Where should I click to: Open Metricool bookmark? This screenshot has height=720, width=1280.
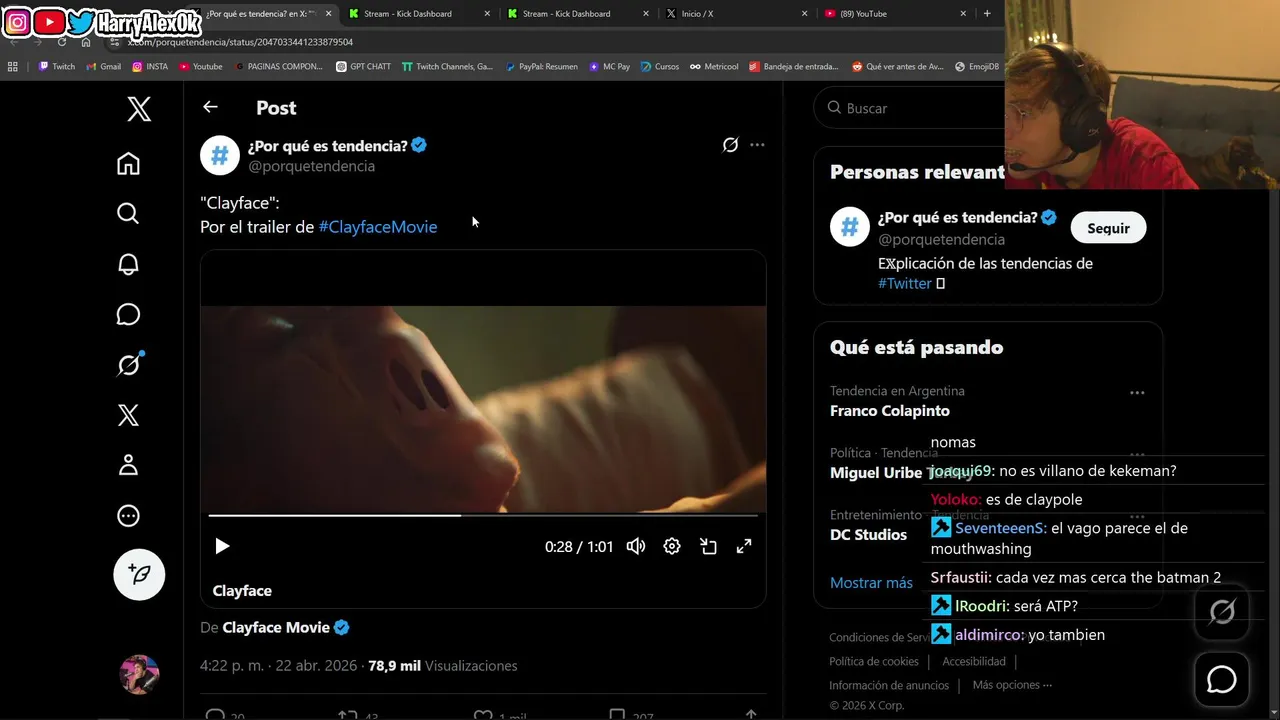[714, 67]
